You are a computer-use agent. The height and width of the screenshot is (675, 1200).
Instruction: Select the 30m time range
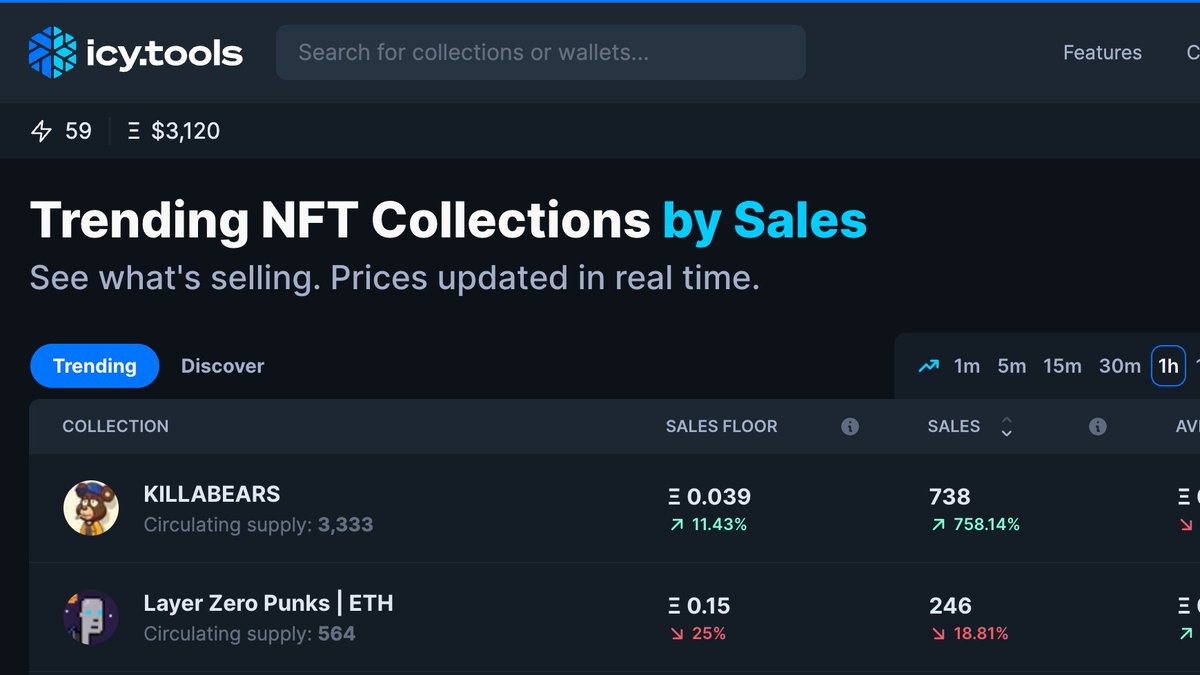[1120, 366]
